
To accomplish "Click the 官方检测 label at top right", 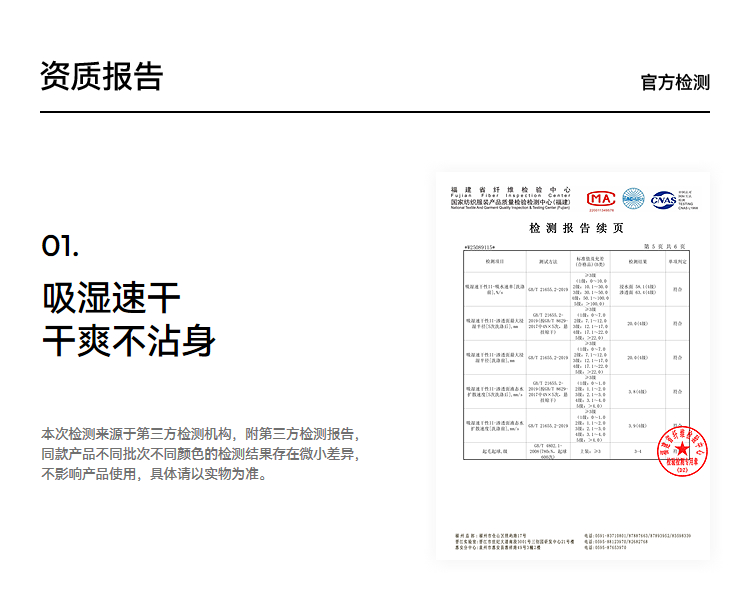I will [675, 82].
